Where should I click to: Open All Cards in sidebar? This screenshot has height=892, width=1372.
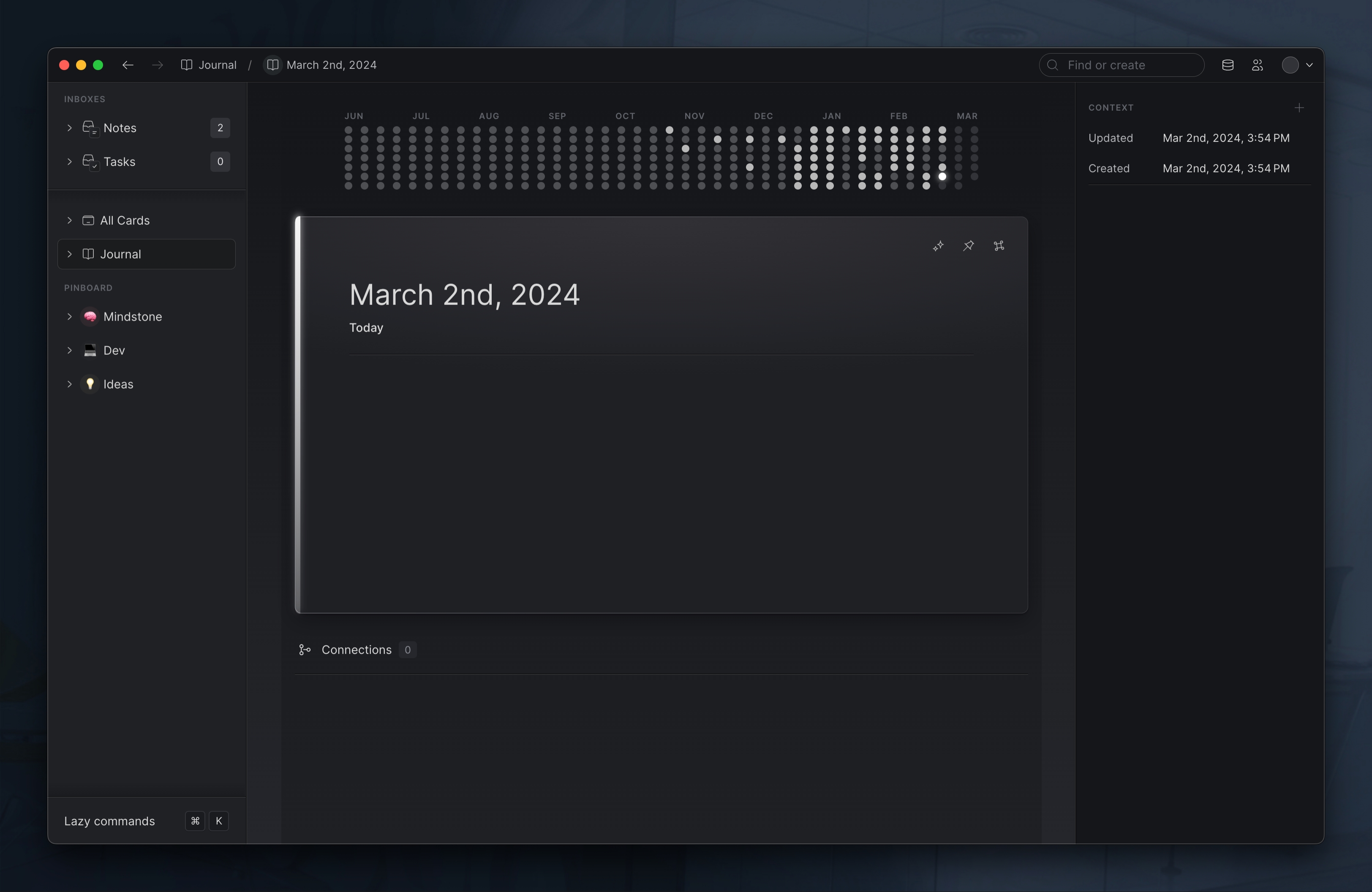click(x=147, y=221)
